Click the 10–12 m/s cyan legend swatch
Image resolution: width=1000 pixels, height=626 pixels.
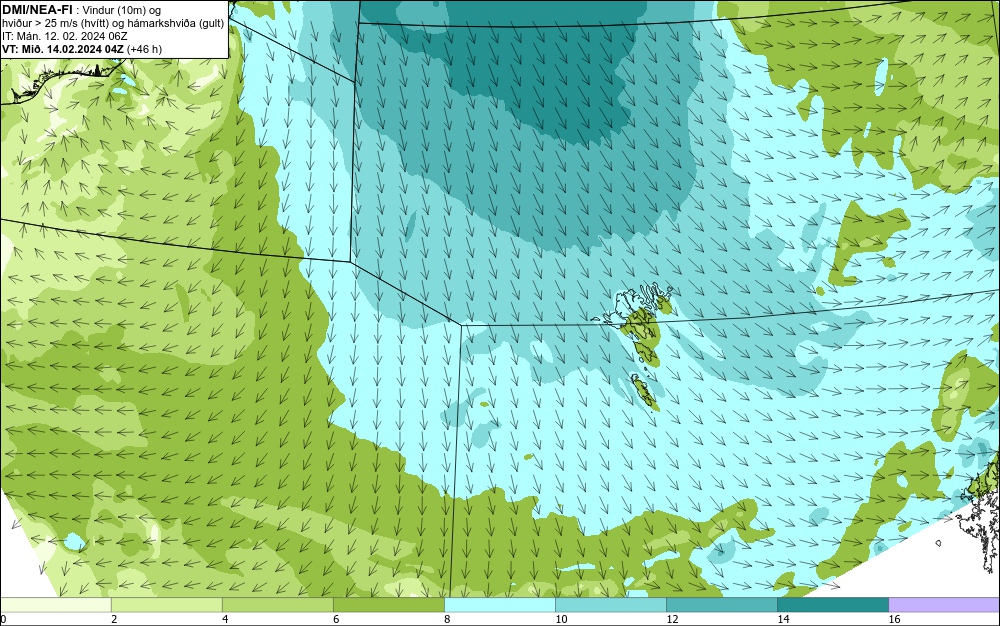(x=610, y=604)
